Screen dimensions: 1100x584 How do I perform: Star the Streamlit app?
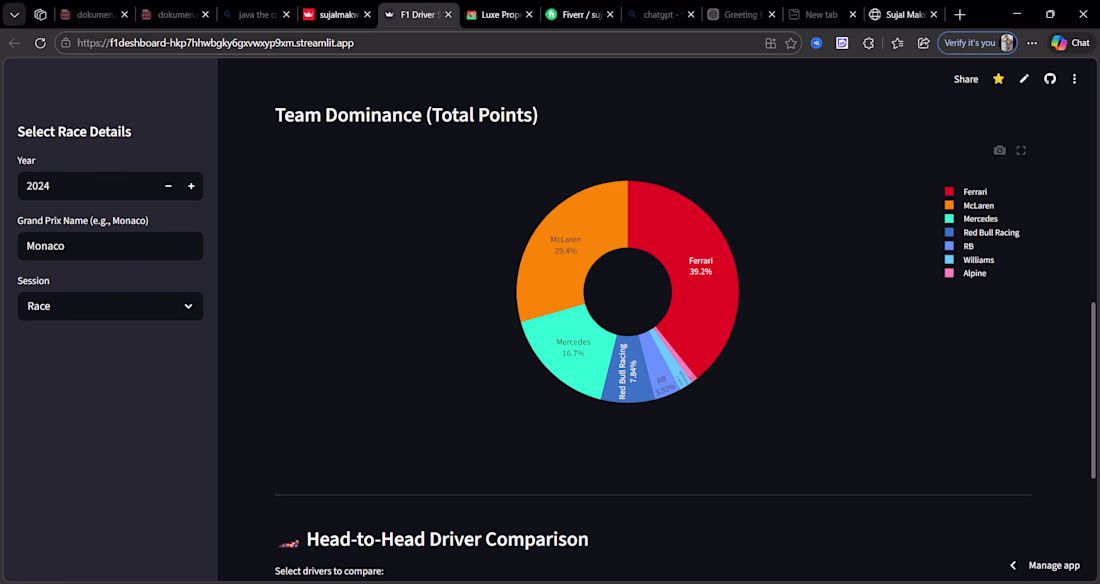pyautogui.click(x=998, y=79)
